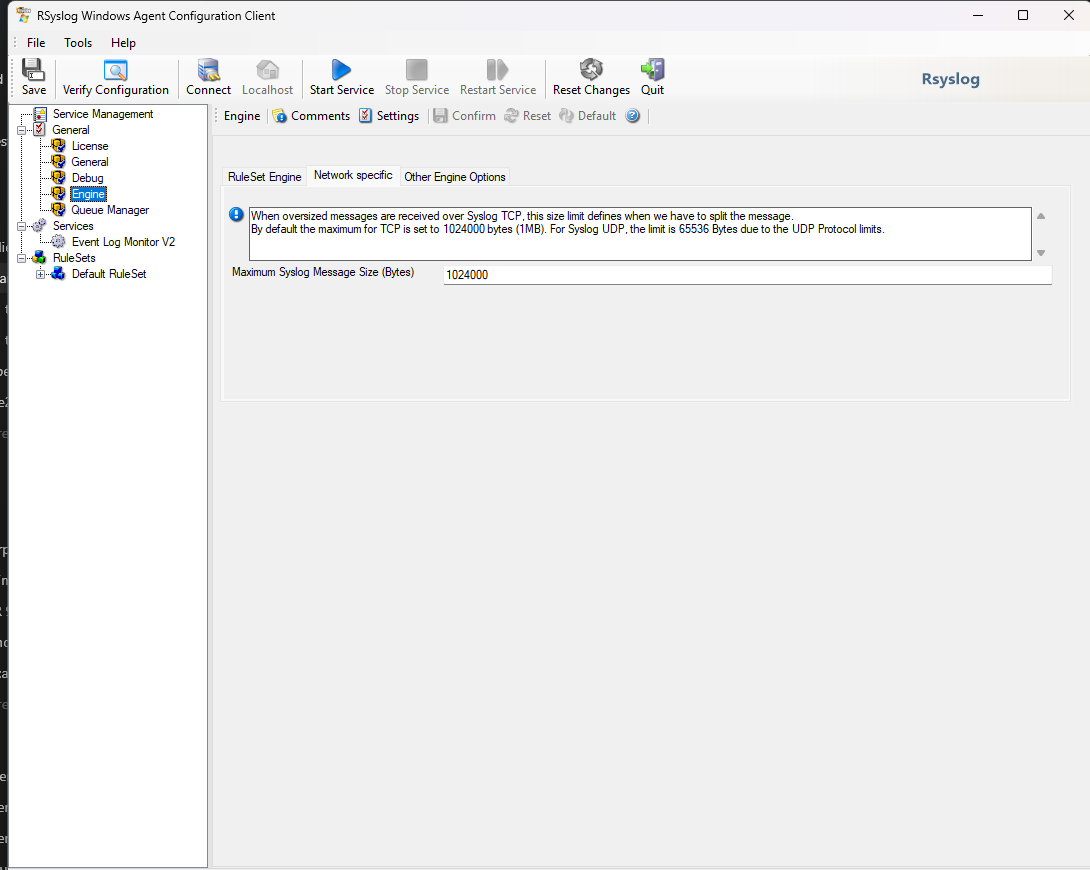Click the Verify Configuration label
This screenshot has width=1090, height=870.
pos(115,90)
